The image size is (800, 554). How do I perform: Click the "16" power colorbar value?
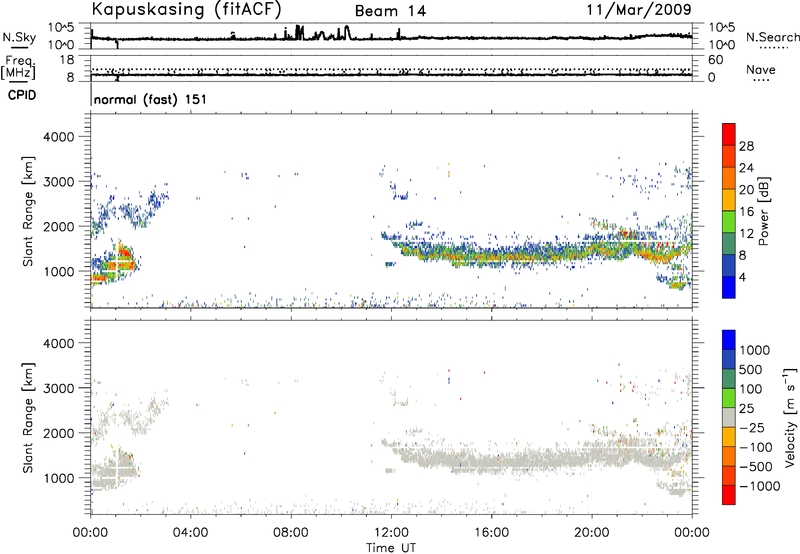[746, 212]
